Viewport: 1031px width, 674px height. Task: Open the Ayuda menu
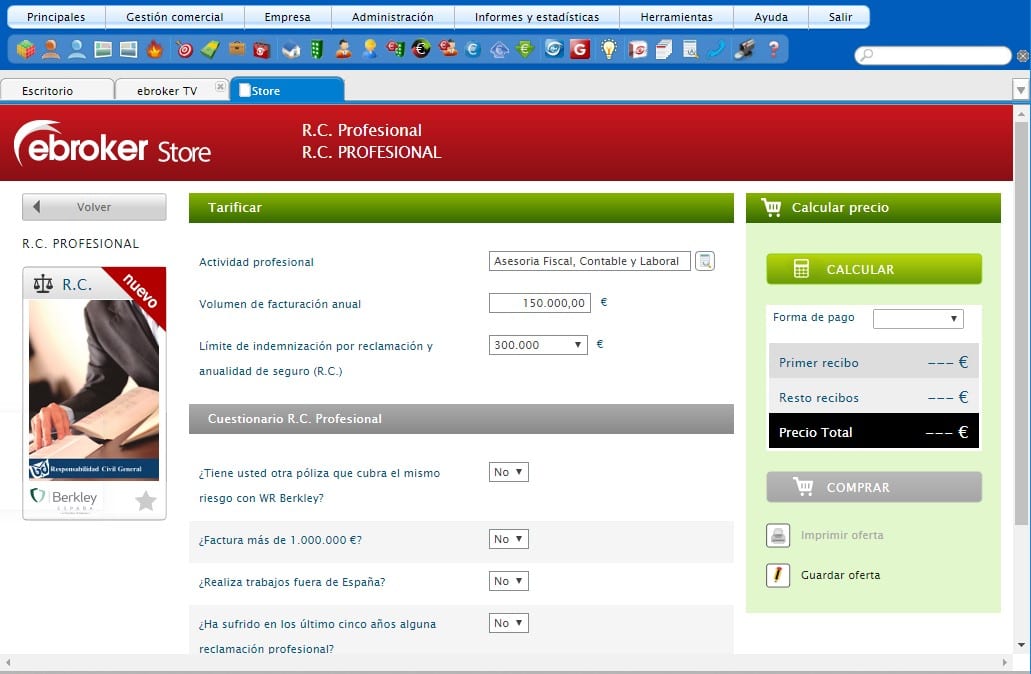[x=771, y=17]
